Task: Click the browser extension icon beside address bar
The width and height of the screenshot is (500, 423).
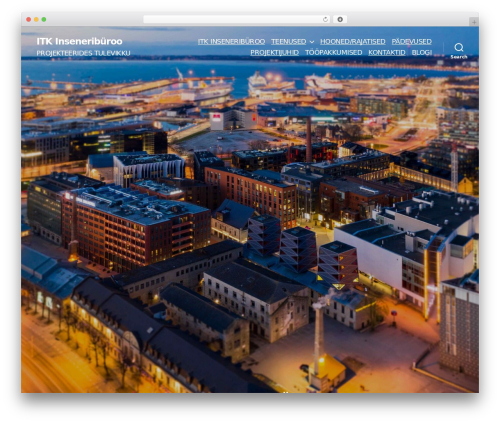Action: coord(340,20)
